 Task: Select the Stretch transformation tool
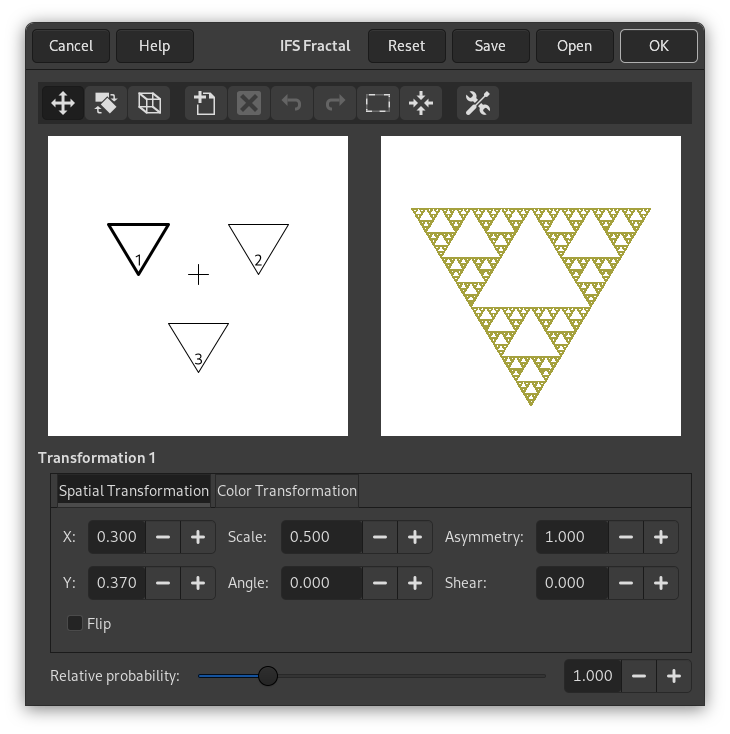(x=148, y=103)
